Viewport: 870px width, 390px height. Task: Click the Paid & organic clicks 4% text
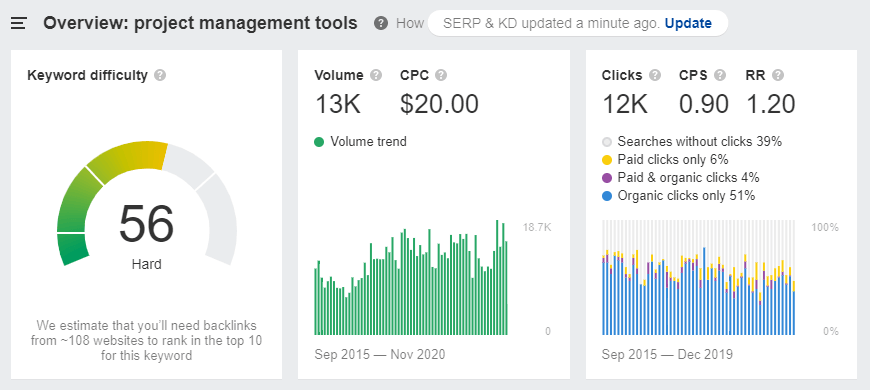click(x=689, y=178)
